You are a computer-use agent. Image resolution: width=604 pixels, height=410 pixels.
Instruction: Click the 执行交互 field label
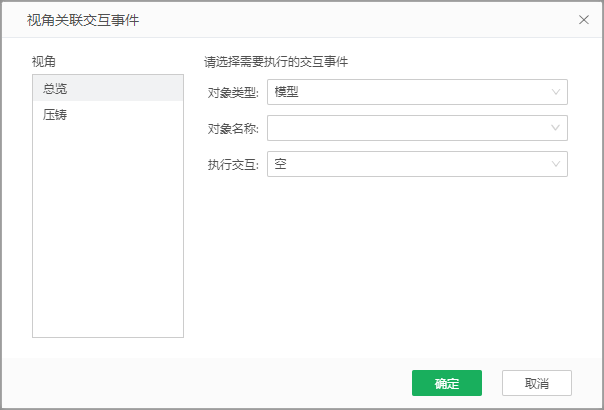232,164
